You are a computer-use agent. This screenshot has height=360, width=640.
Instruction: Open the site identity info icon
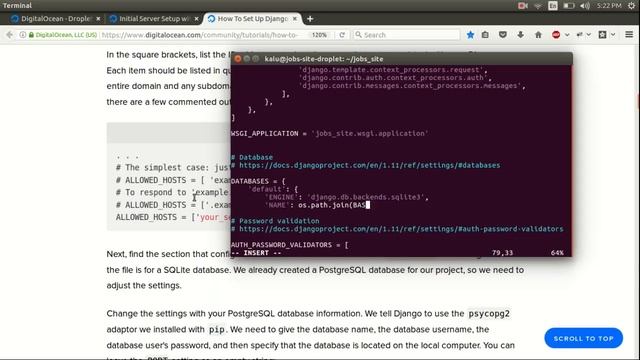click(x=22, y=35)
